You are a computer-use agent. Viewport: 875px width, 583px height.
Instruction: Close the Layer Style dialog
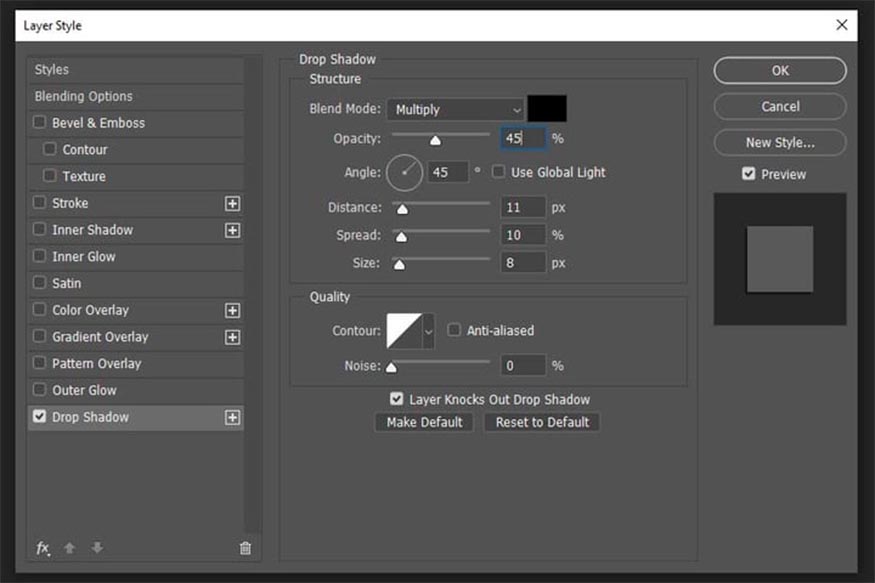click(842, 25)
